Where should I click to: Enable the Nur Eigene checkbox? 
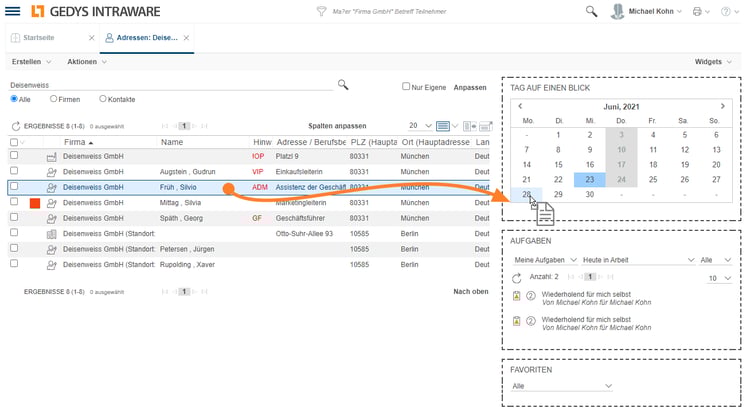[406, 86]
